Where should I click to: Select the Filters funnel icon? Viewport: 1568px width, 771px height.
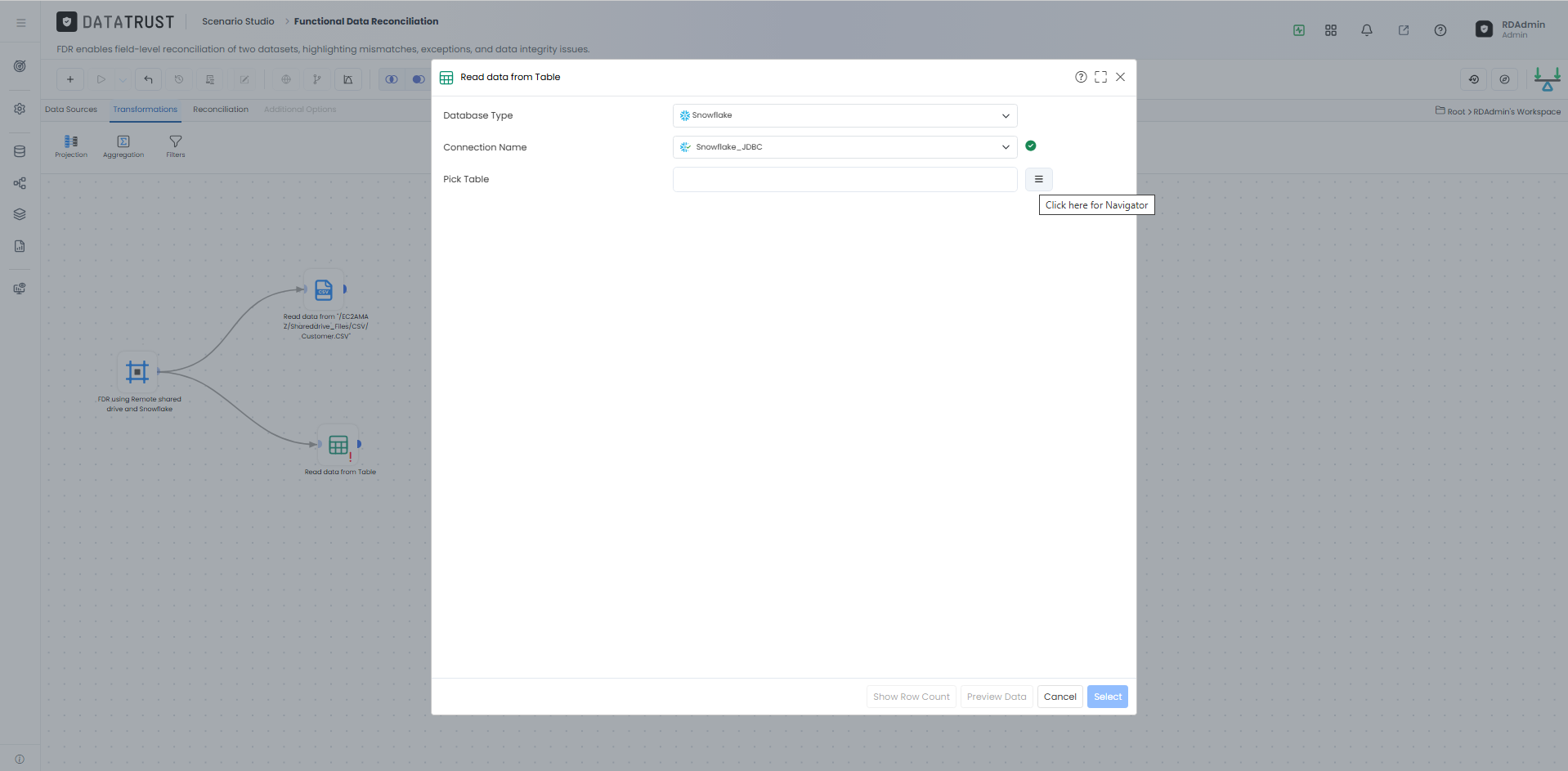coord(176,141)
